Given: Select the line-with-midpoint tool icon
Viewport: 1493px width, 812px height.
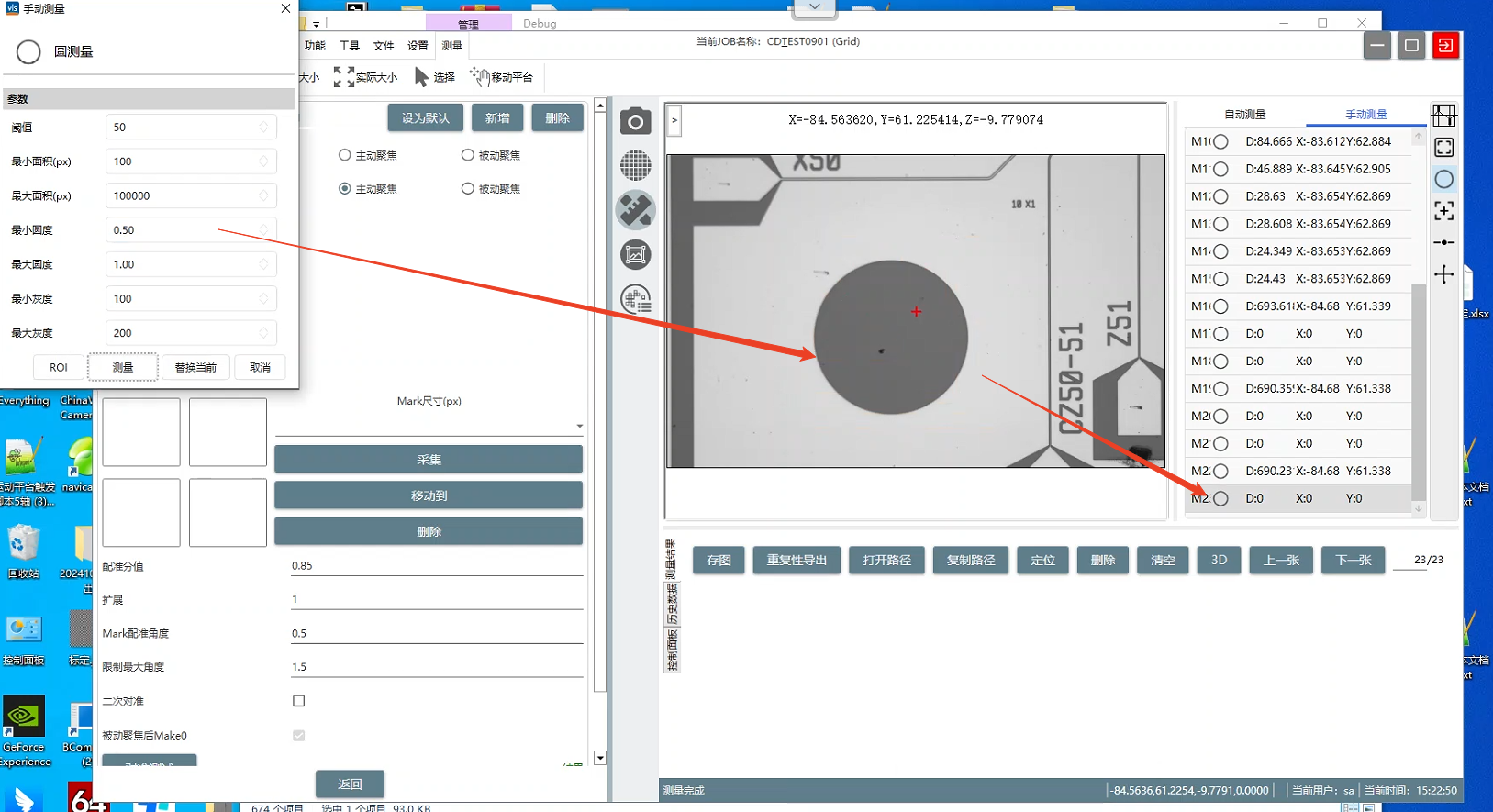Looking at the screenshot, I should pos(1443,242).
